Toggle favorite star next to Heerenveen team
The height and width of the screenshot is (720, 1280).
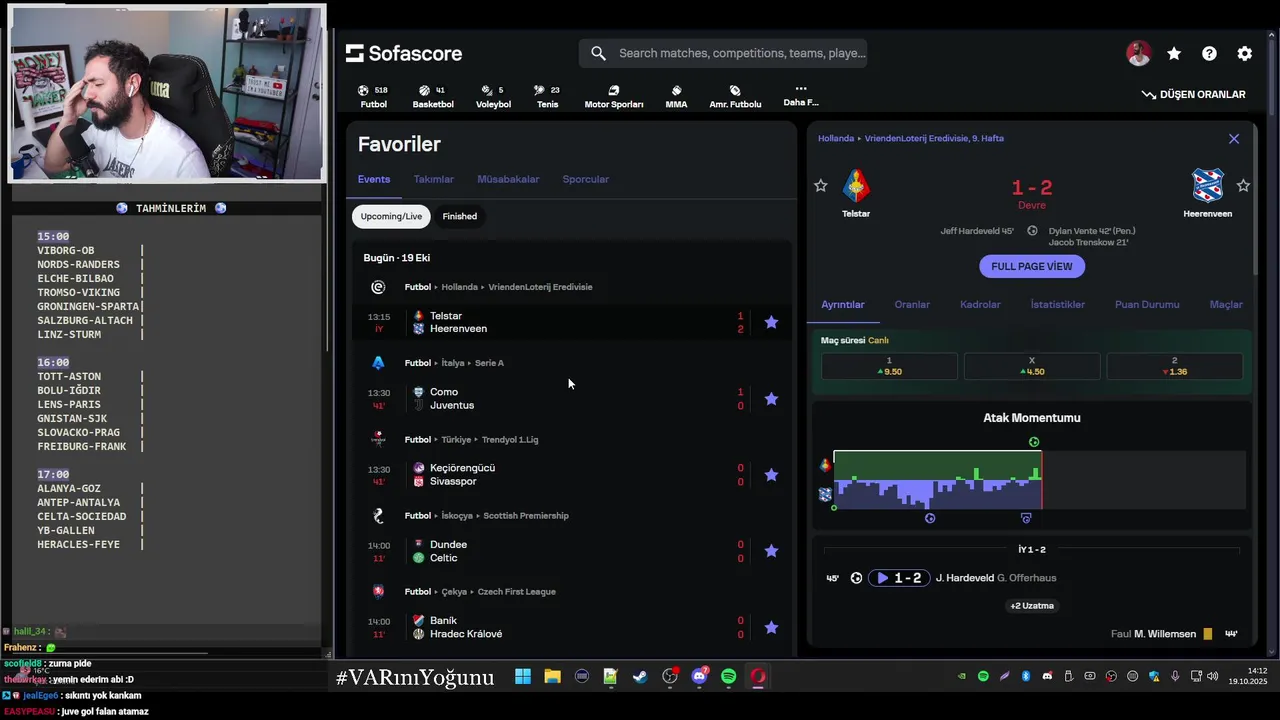tap(1243, 185)
